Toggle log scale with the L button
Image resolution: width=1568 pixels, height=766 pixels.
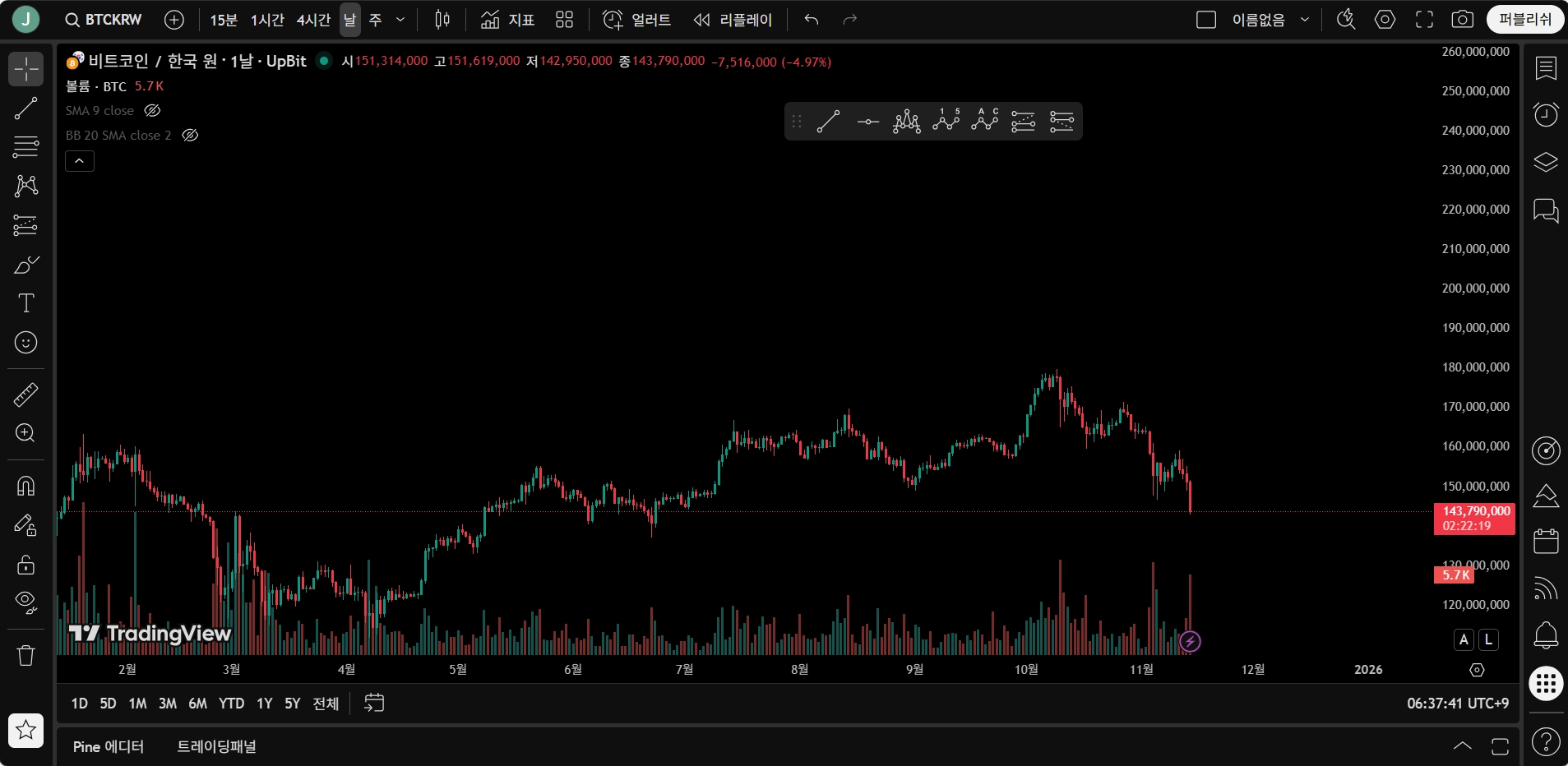[x=1488, y=639]
